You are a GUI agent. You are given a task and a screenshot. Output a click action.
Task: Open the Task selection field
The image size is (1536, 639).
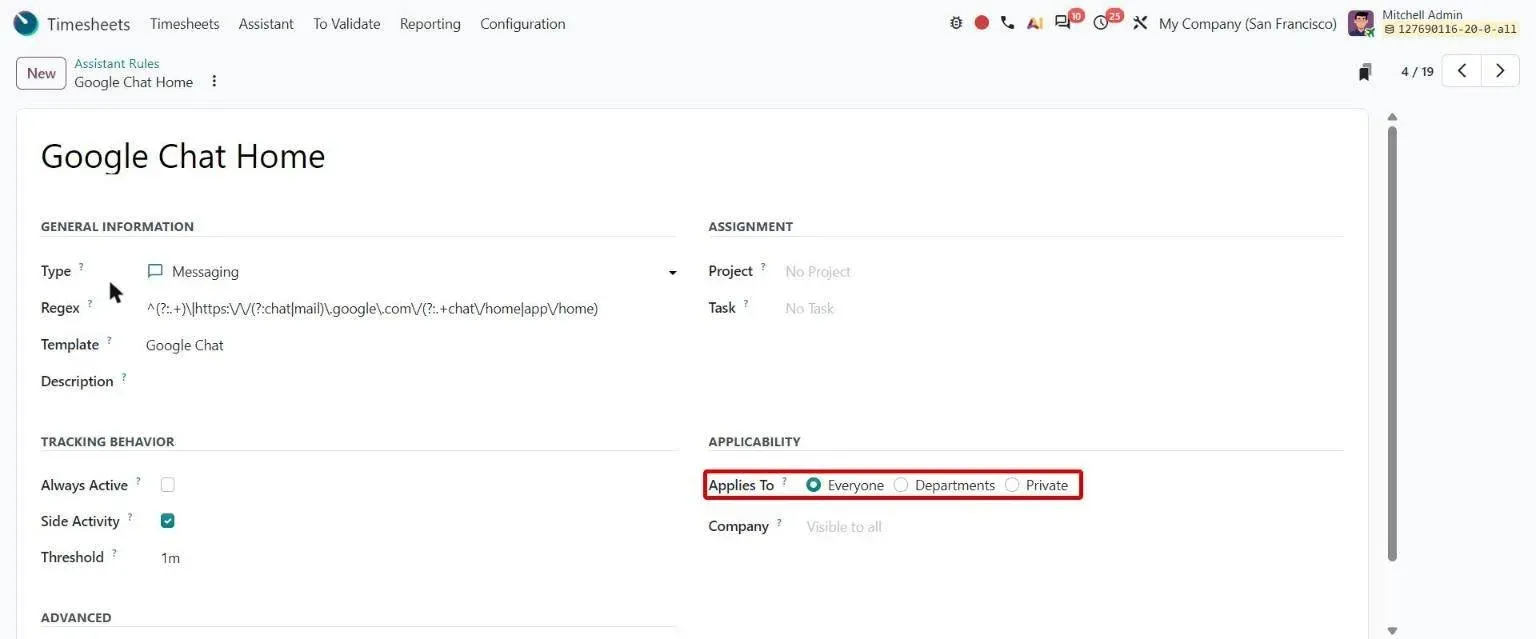[x=1064, y=308]
